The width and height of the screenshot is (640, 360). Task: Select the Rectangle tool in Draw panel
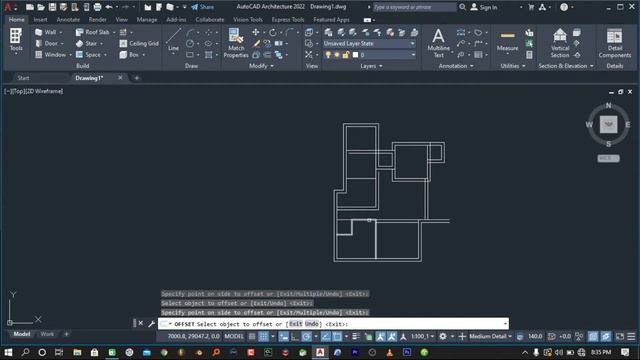pyautogui.click(x=190, y=54)
